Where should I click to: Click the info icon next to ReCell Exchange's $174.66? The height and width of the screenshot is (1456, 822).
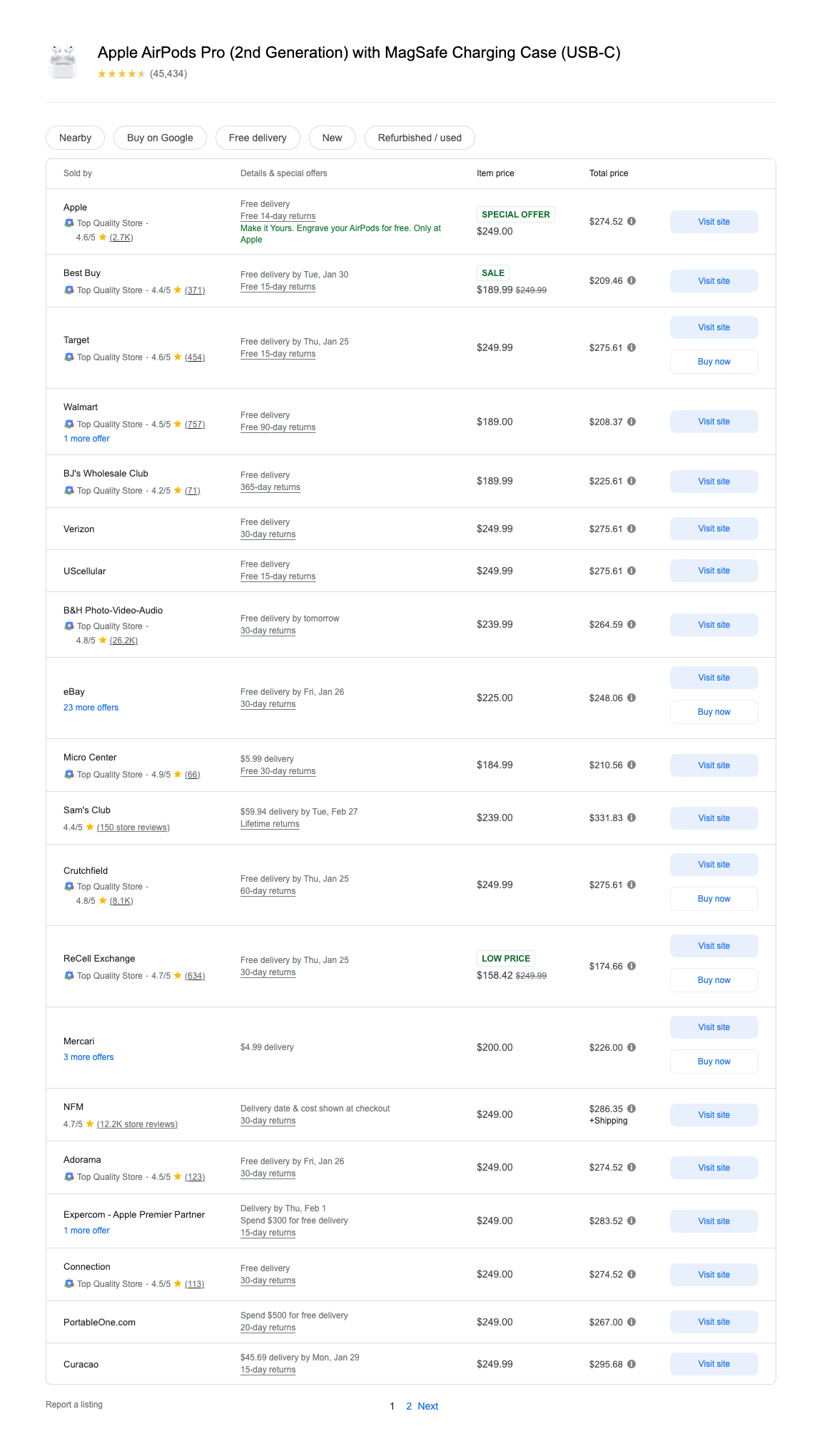click(x=631, y=966)
